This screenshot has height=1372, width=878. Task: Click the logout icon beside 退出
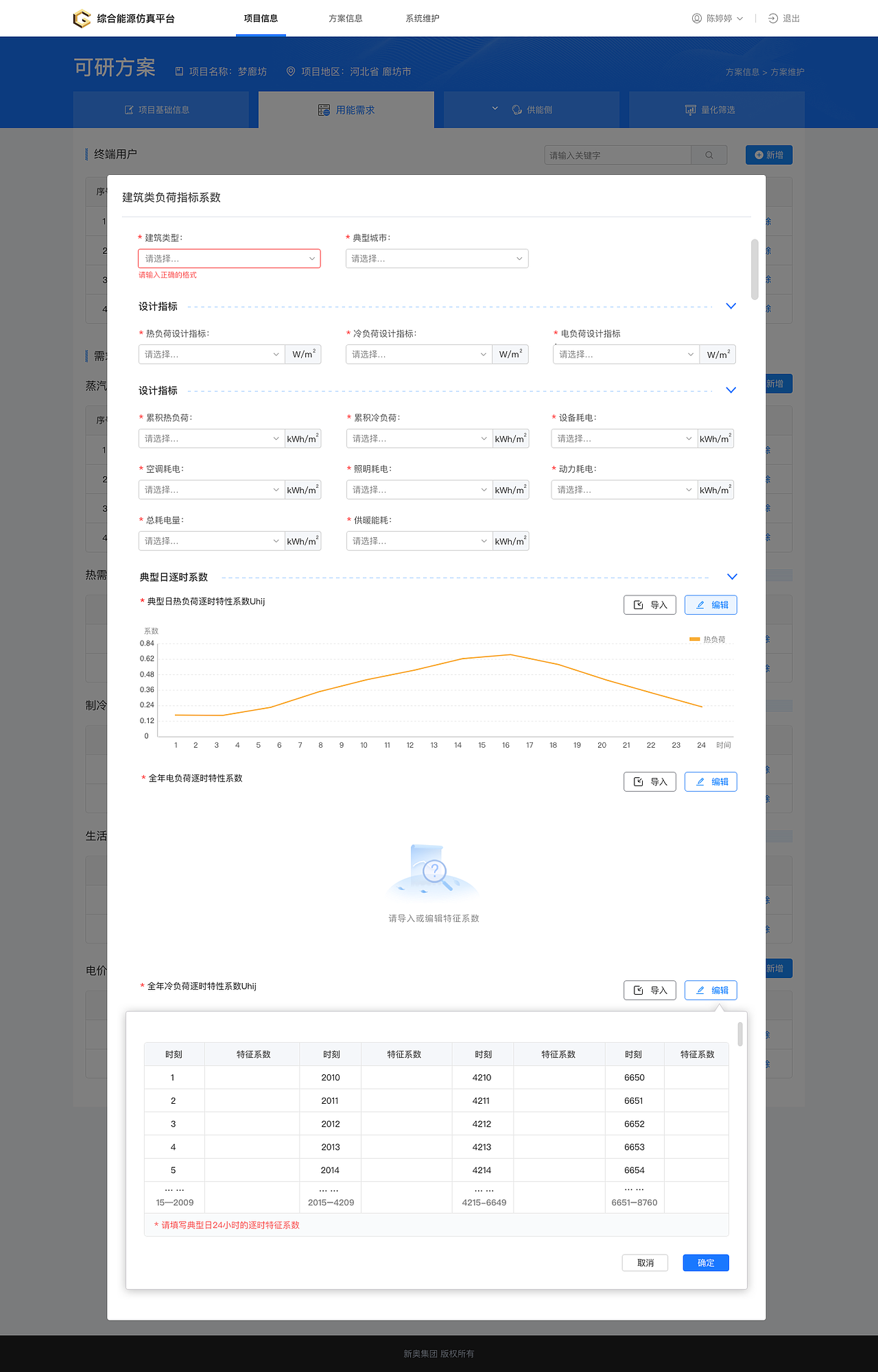773,19
